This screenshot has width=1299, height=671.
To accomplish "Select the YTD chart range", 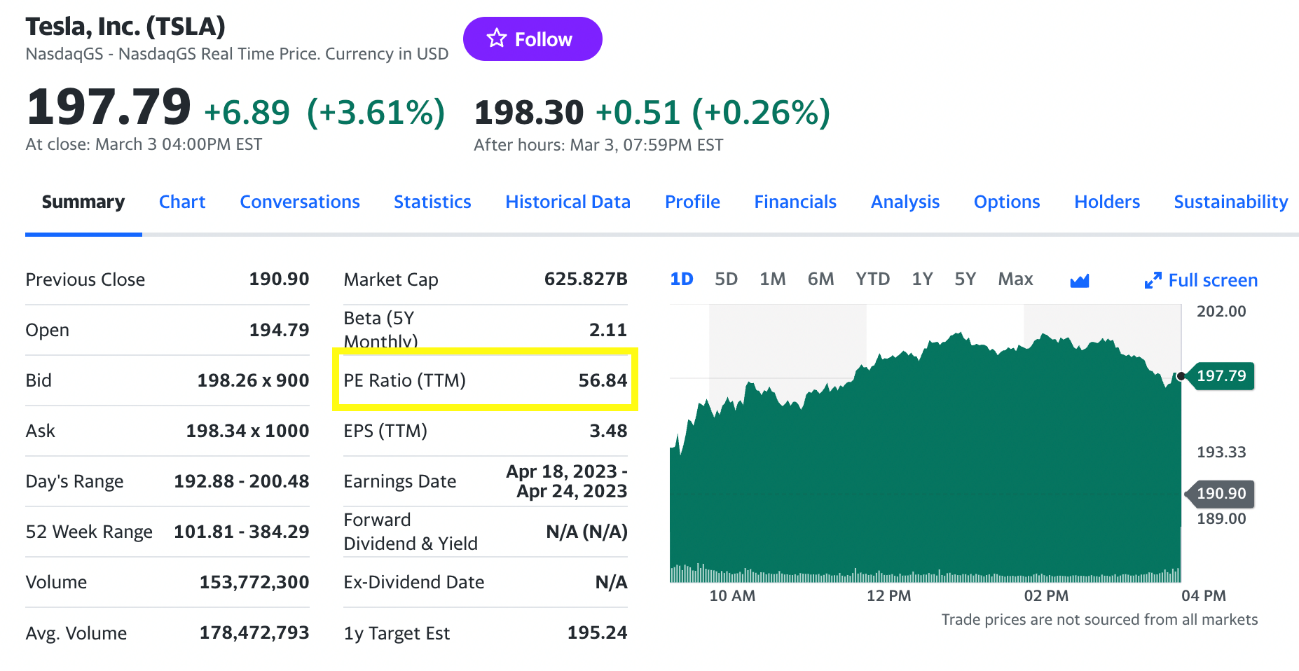I will 872,279.
